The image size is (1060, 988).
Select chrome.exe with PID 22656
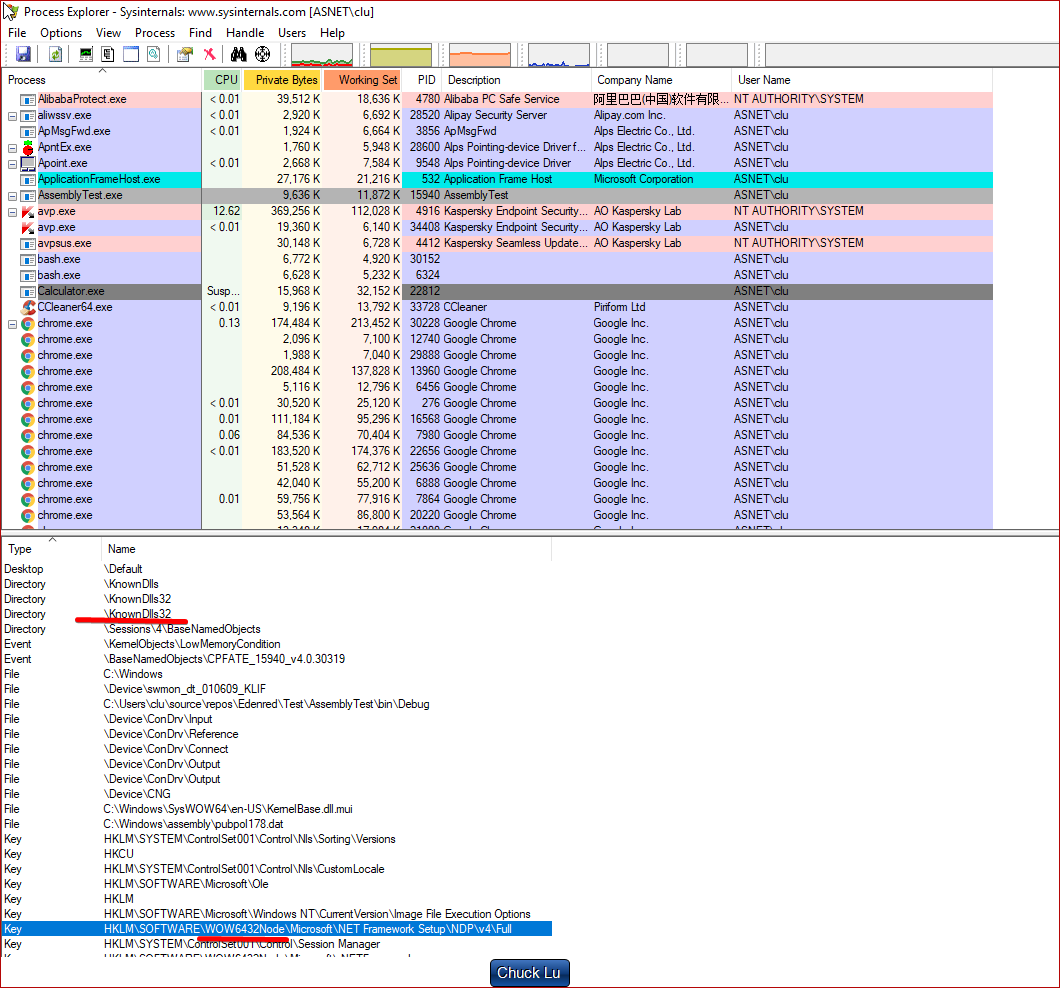[x=497, y=451]
